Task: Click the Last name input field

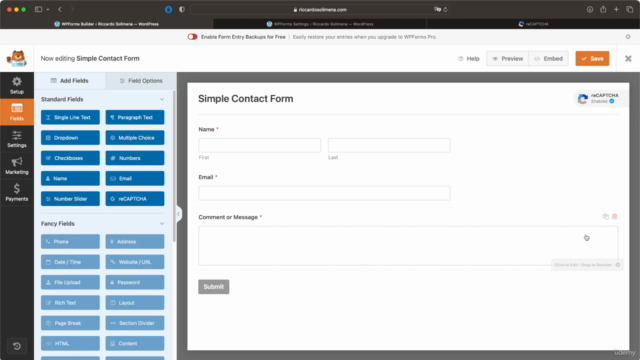Action: [389, 145]
